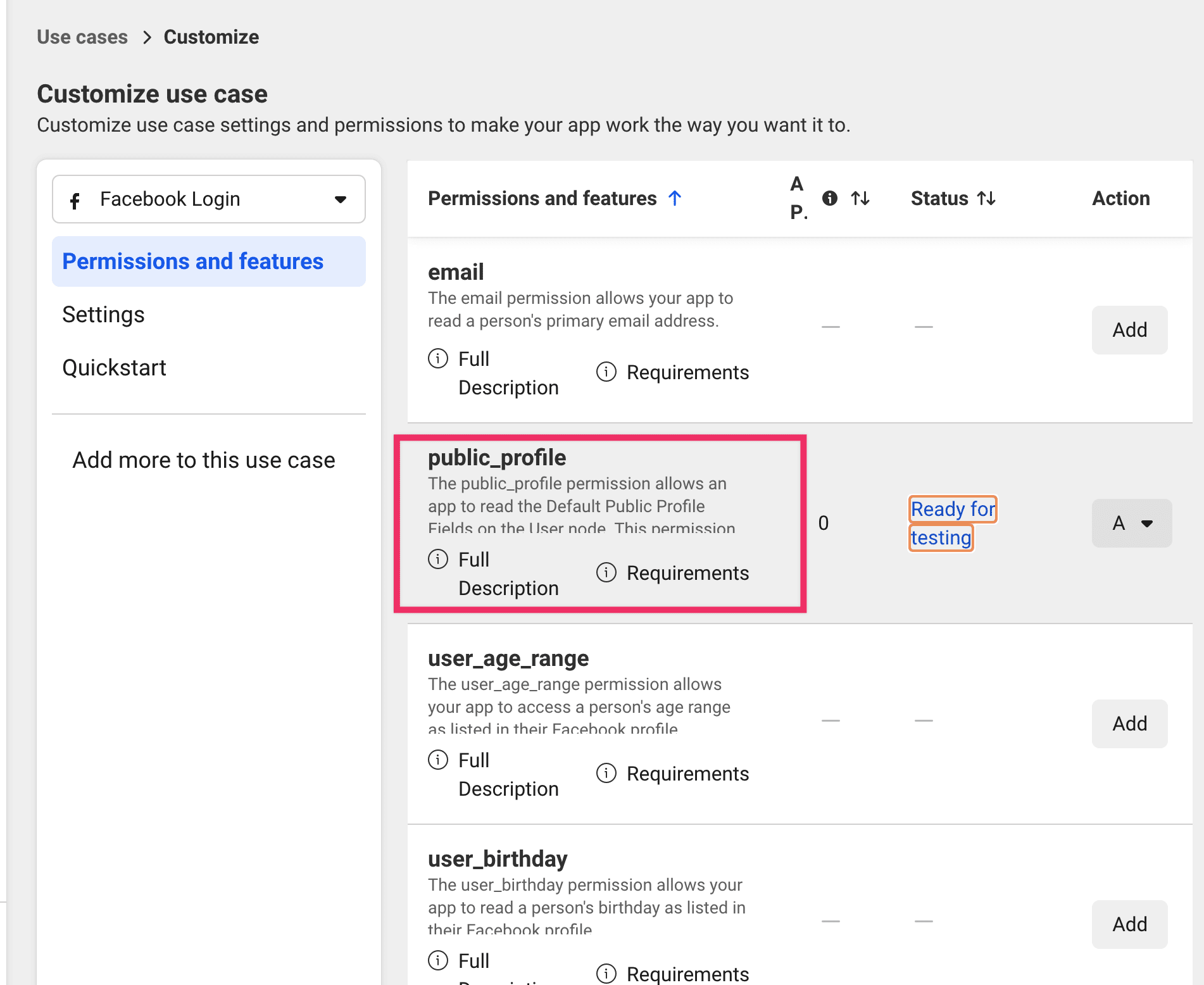Select Permissions and features sidebar tab
This screenshot has width=1204, height=985.
pos(209,261)
